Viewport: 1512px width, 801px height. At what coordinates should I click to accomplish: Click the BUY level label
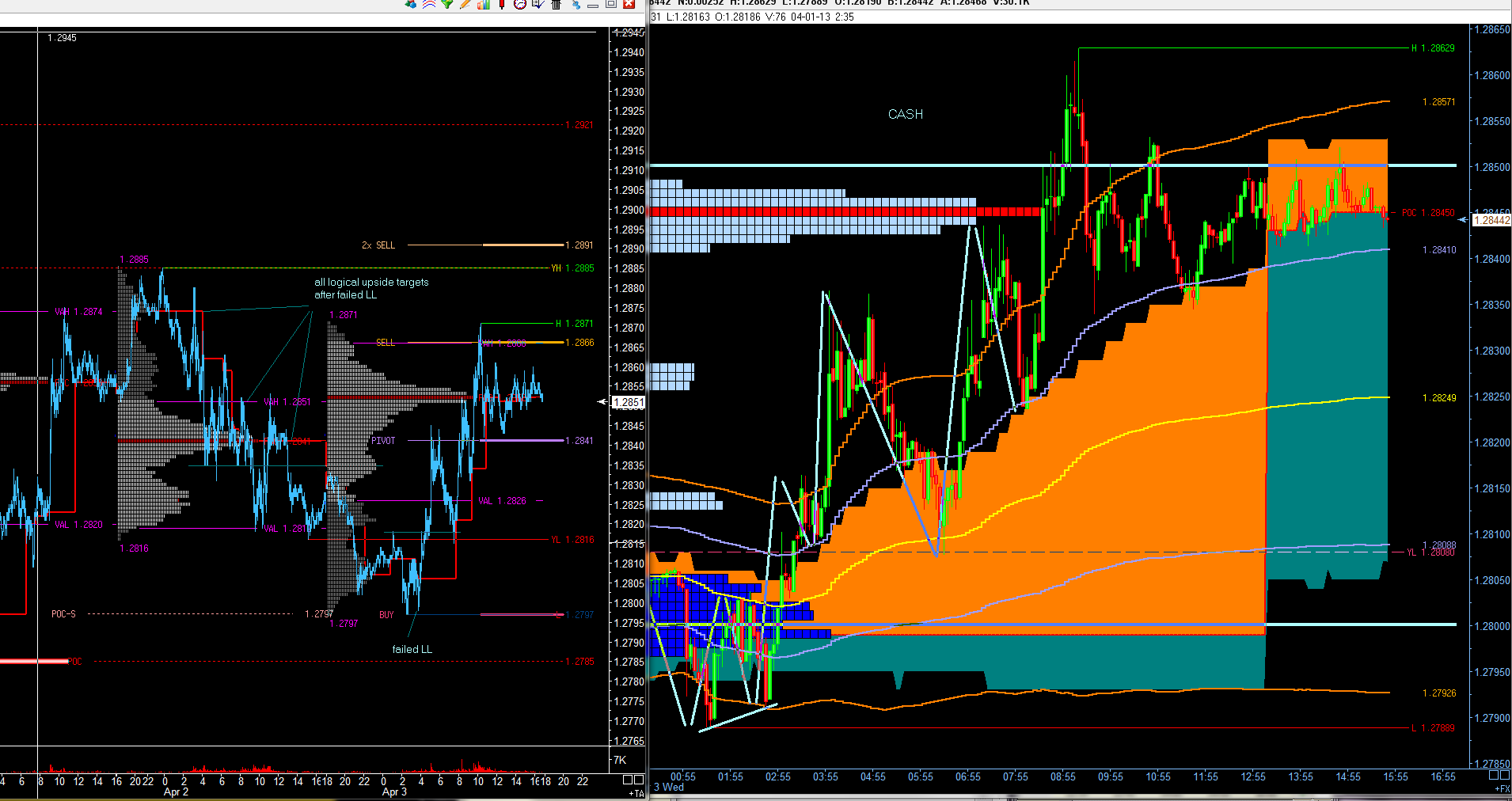pos(386,615)
